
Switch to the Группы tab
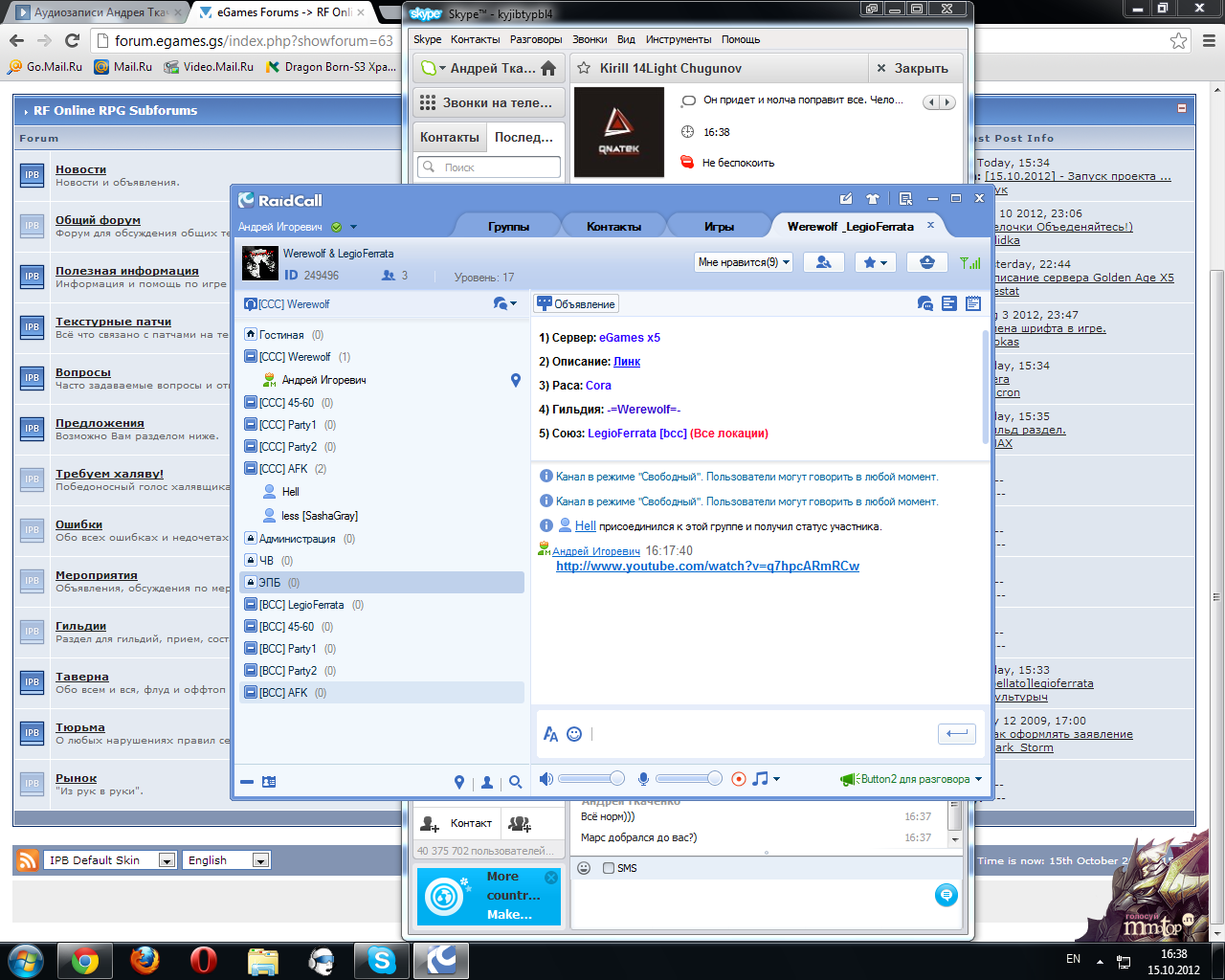pos(508,227)
